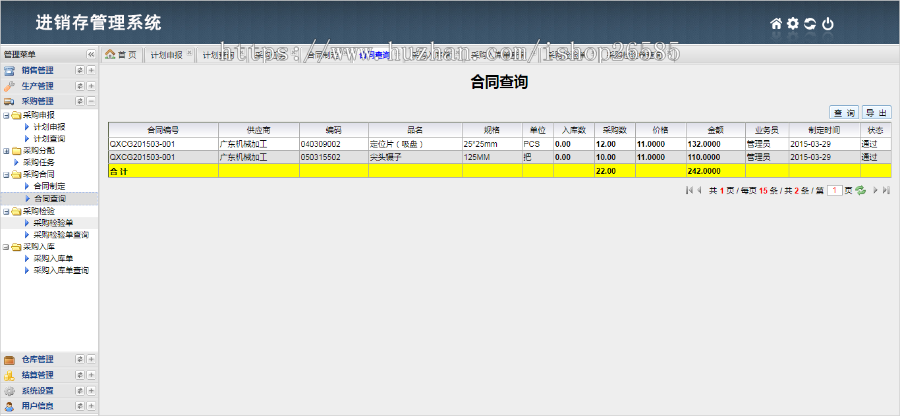The width and height of the screenshot is (900, 416).
Task: Click the header refresh arrows icon
Action: [x=810, y=24]
